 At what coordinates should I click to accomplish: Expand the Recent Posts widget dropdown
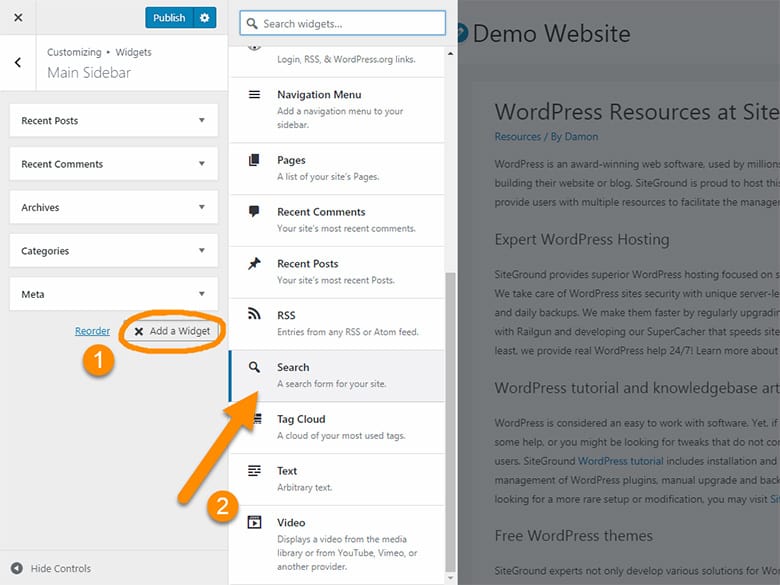[x=201, y=120]
